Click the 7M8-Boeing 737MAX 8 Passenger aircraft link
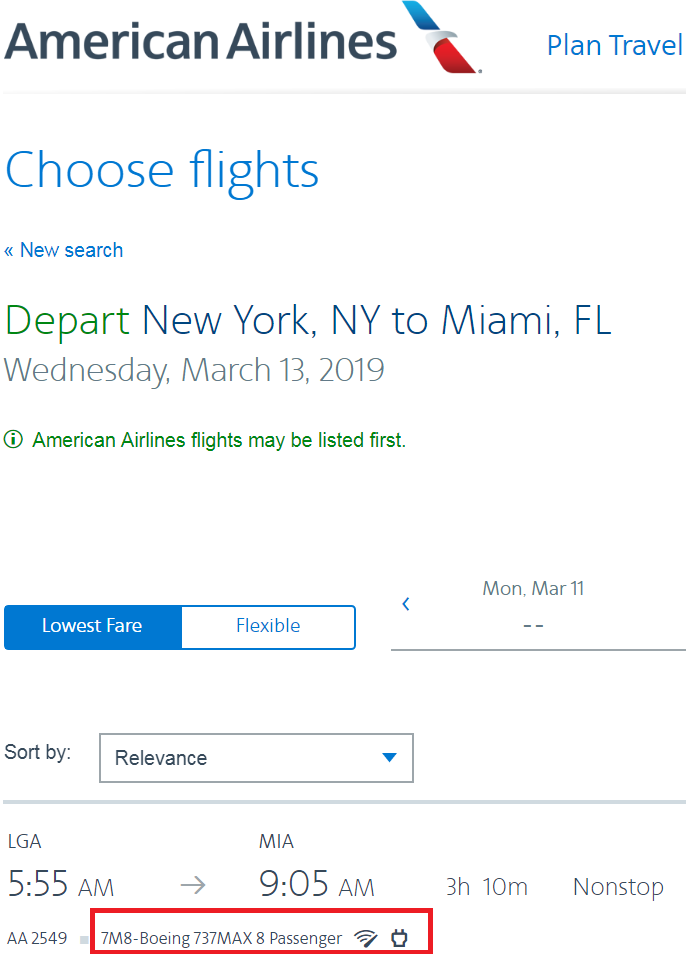This screenshot has width=686, height=954. tap(221, 938)
